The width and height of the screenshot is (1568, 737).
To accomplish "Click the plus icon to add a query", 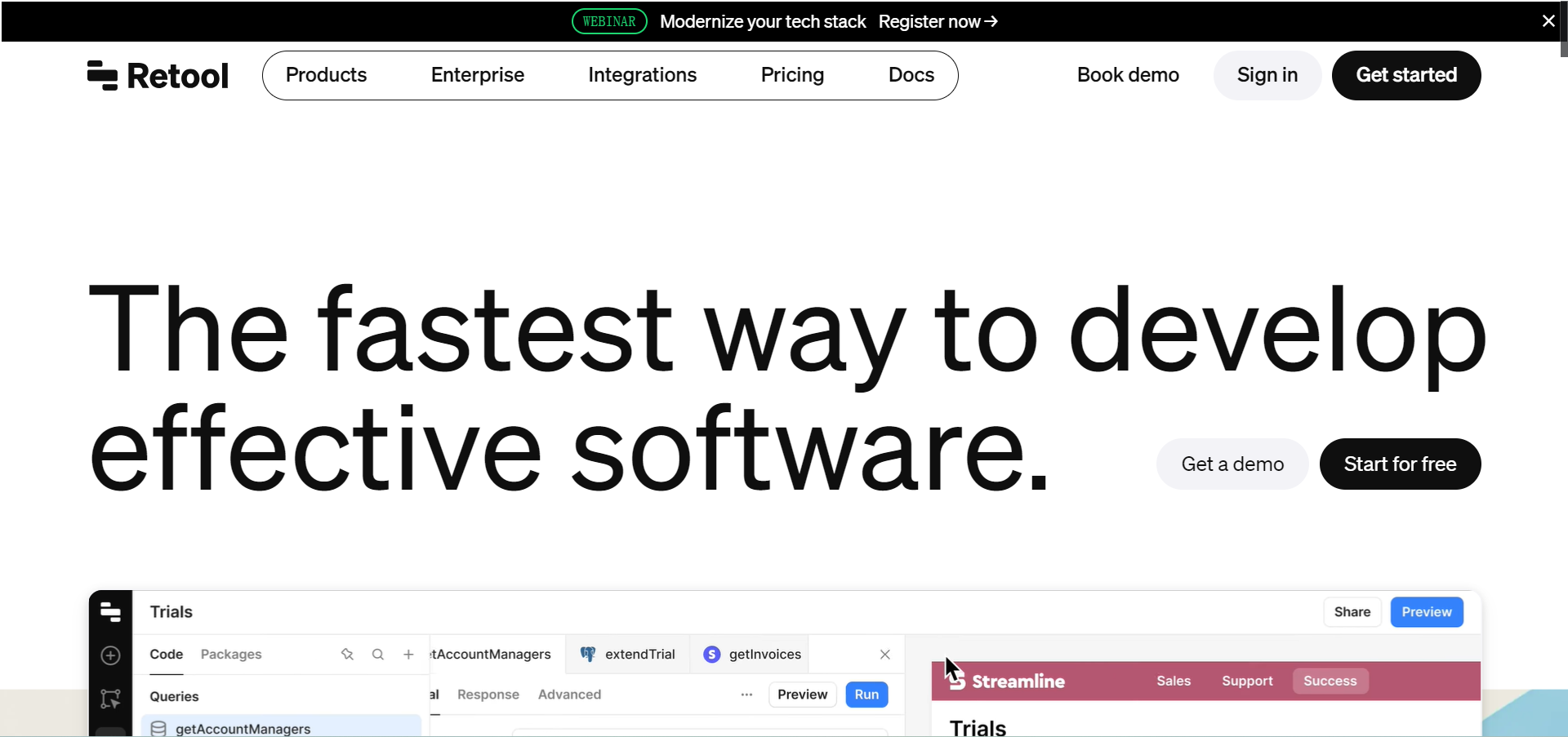I will [x=408, y=655].
